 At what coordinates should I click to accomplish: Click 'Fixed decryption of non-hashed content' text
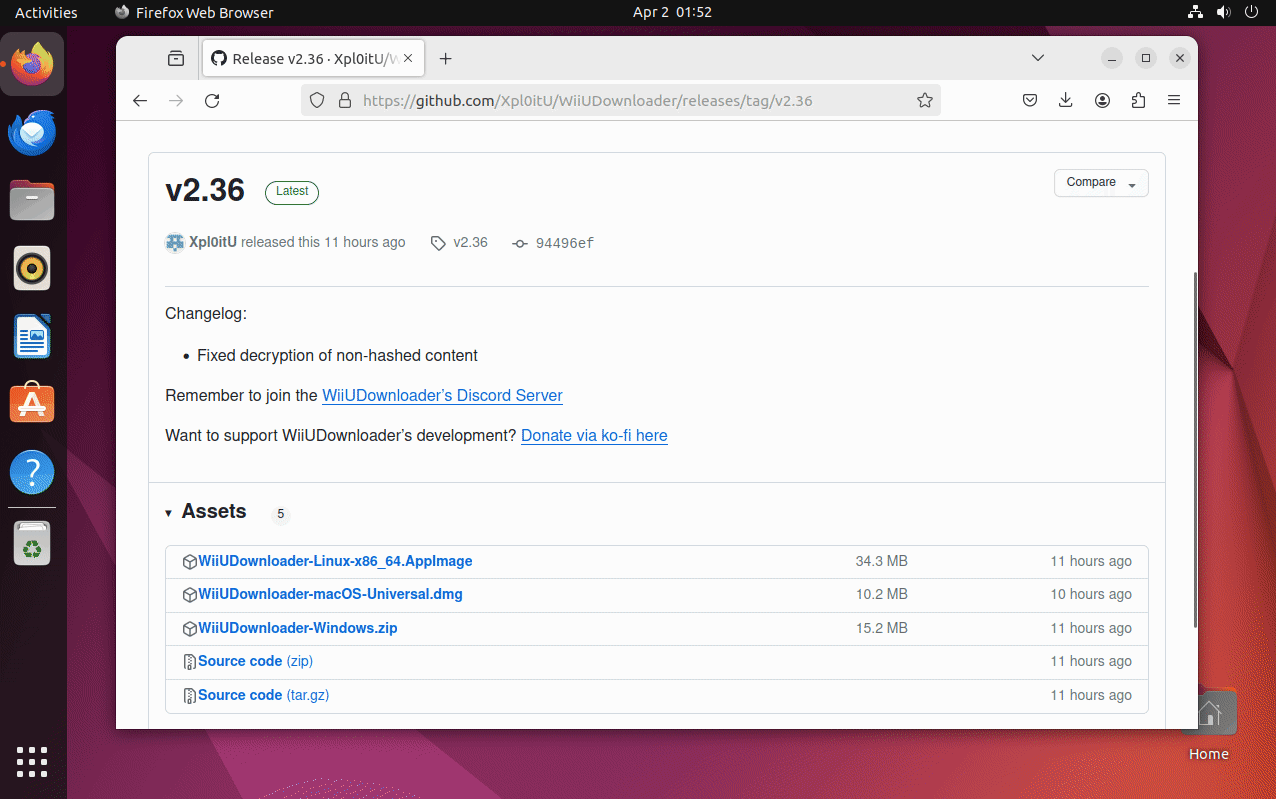tap(337, 355)
